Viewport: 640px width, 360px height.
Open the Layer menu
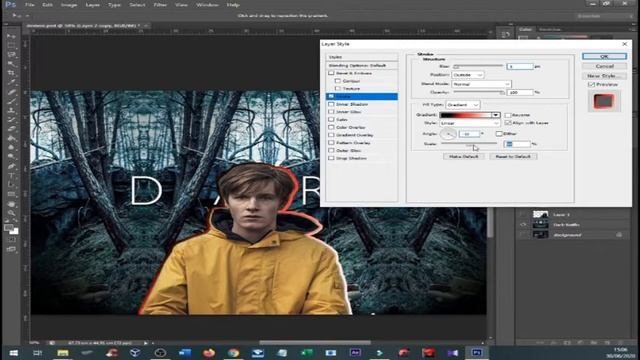(x=93, y=5)
